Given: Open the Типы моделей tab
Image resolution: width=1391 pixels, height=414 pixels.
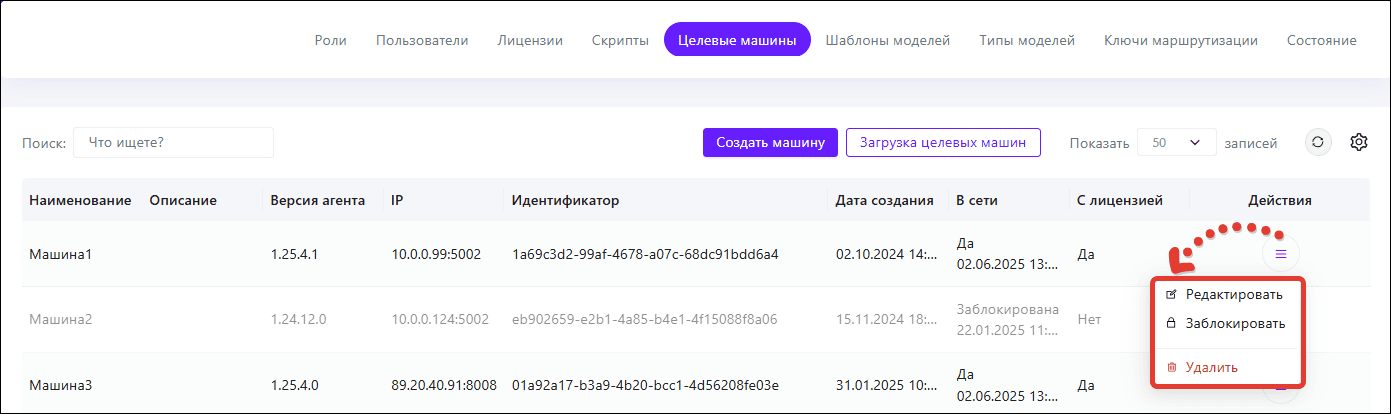Looking at the screenshot, I should 1027,41.
